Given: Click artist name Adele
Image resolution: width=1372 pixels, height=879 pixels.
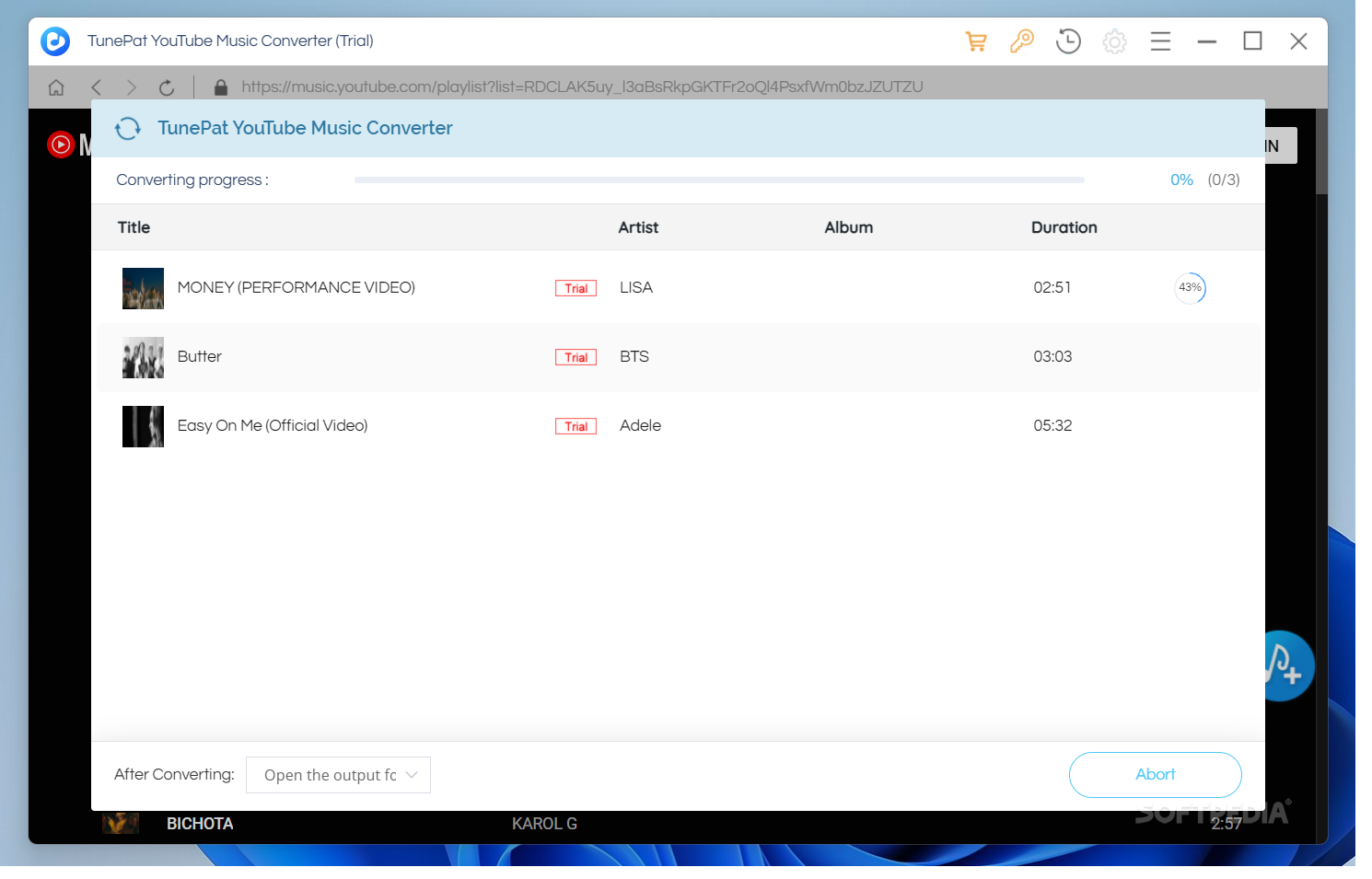Looking at the screenshot, I should pos(640,425).
